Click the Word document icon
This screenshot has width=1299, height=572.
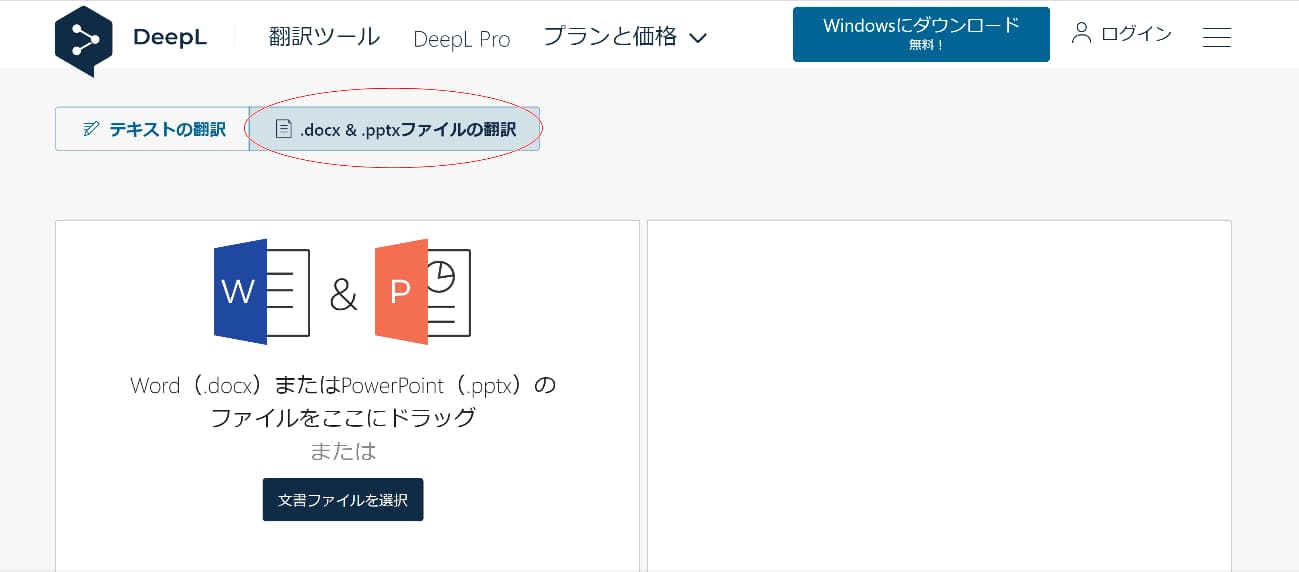(262, 291)
